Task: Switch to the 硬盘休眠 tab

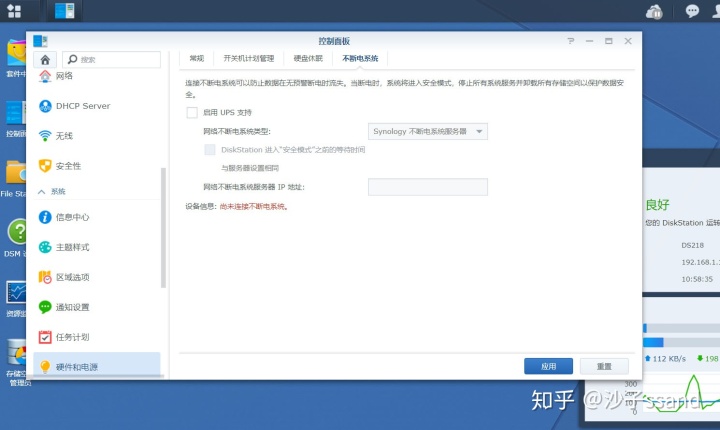Action: (x=308, y=58)
